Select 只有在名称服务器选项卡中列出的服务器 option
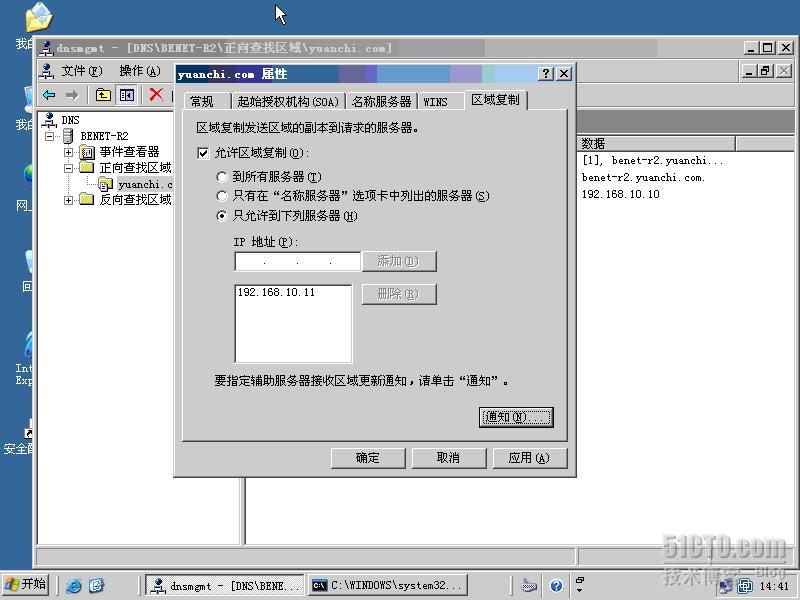 coord(221,196)
